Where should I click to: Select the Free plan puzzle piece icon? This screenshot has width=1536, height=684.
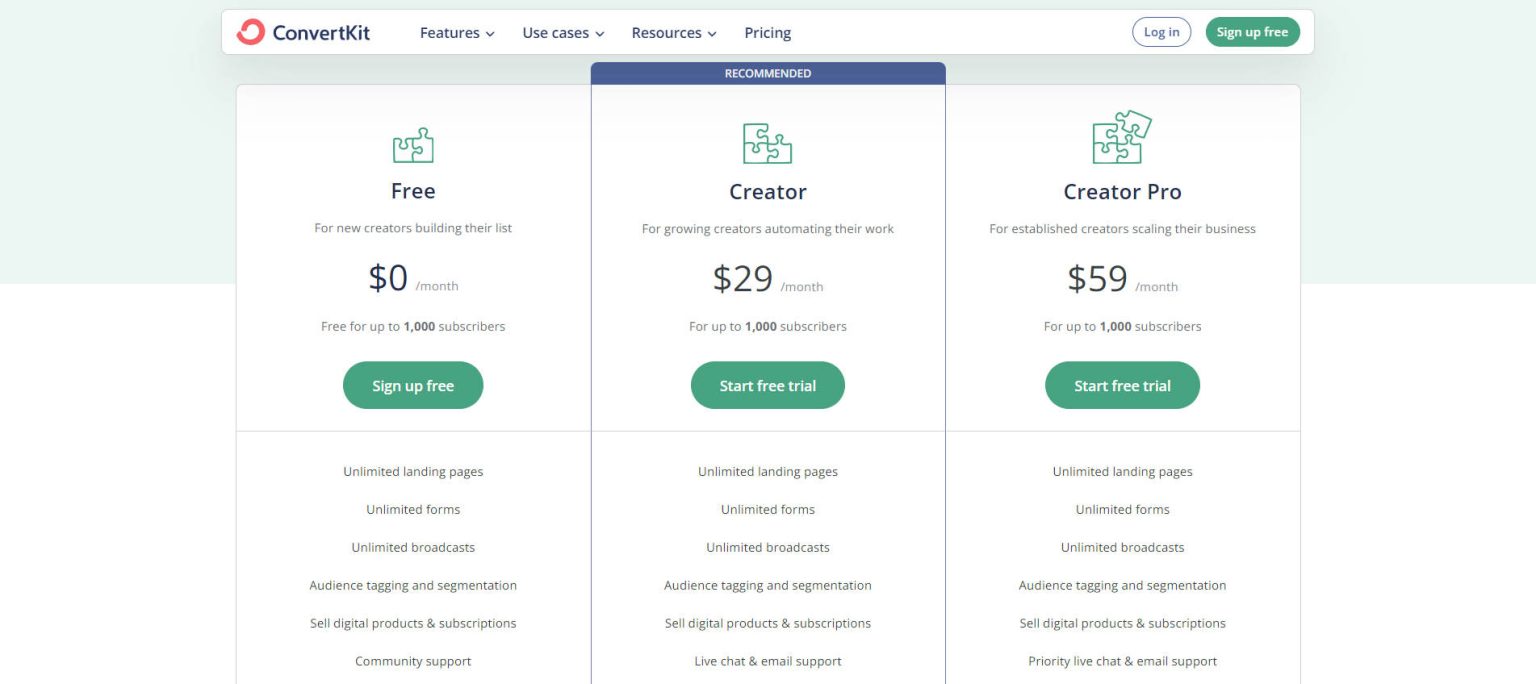413,144
